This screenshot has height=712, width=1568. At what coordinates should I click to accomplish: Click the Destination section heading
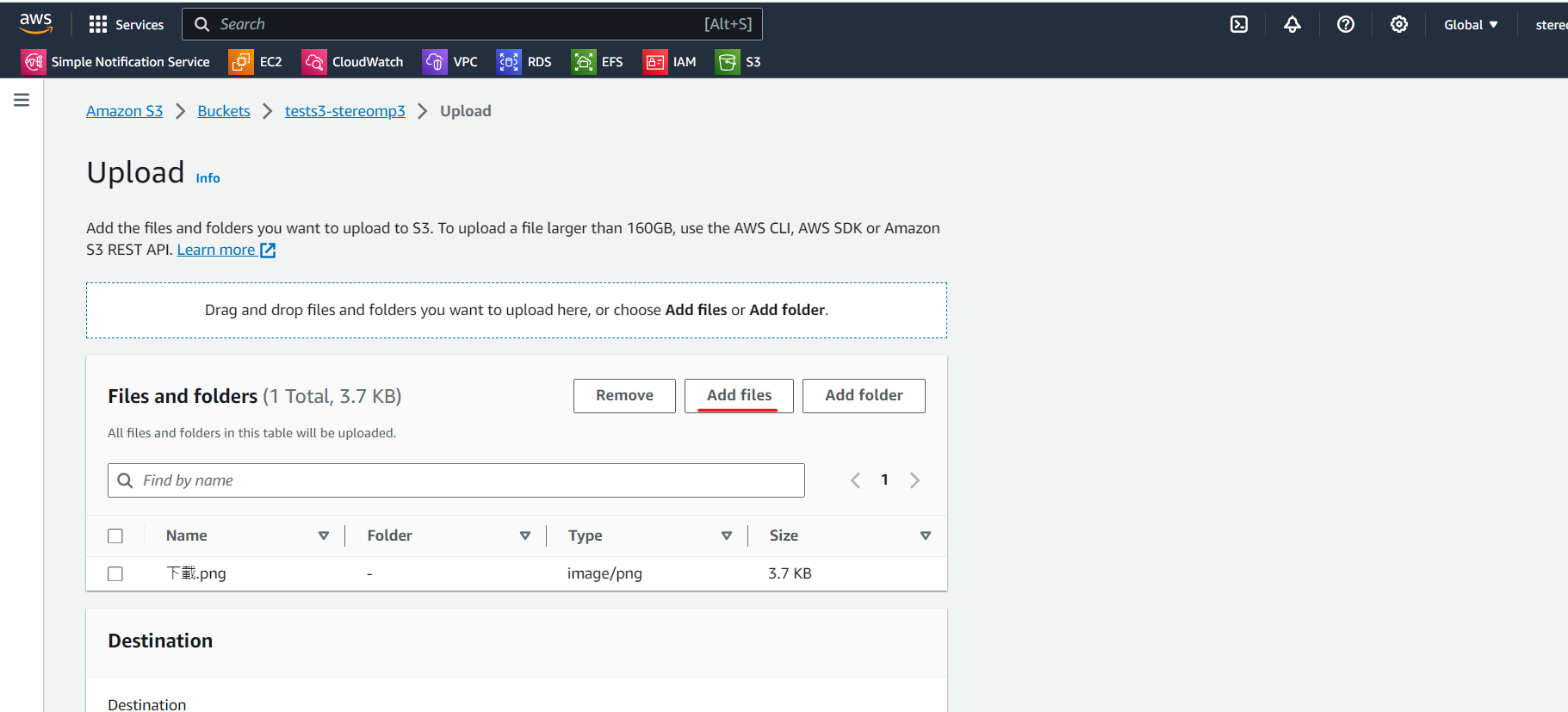(x=160, y=641)
